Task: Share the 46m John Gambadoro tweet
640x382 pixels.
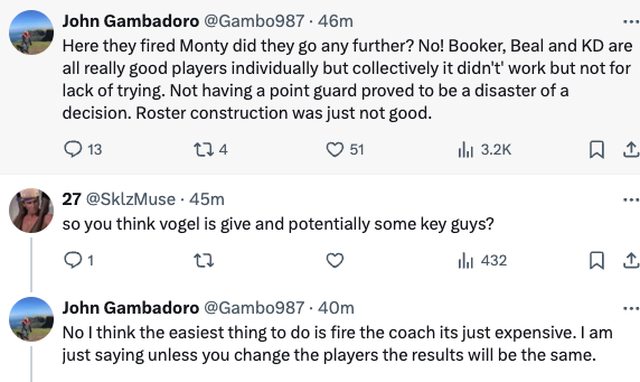Action: click(631, 149)
